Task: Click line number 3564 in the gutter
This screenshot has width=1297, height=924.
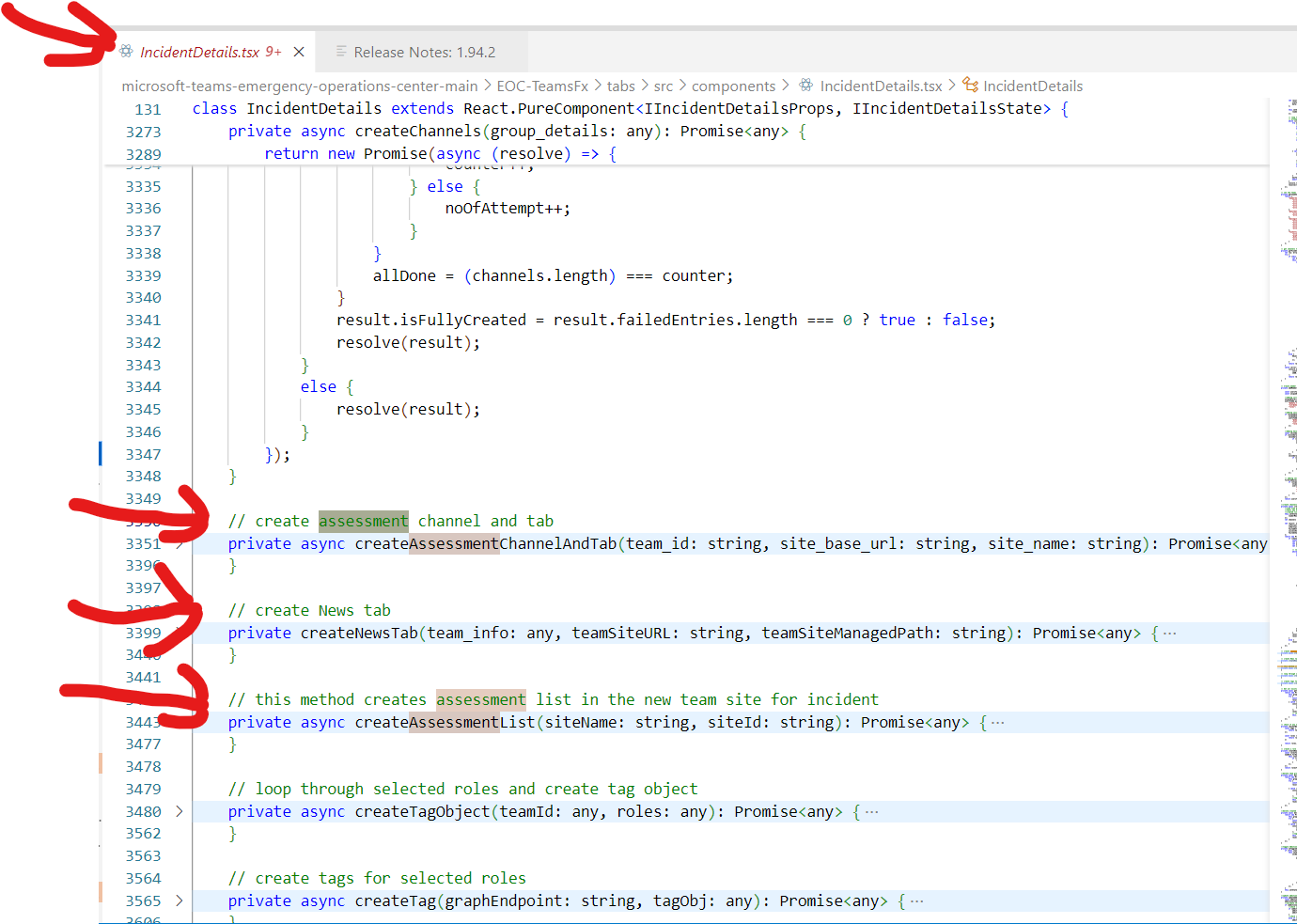Action: point(143,878)
